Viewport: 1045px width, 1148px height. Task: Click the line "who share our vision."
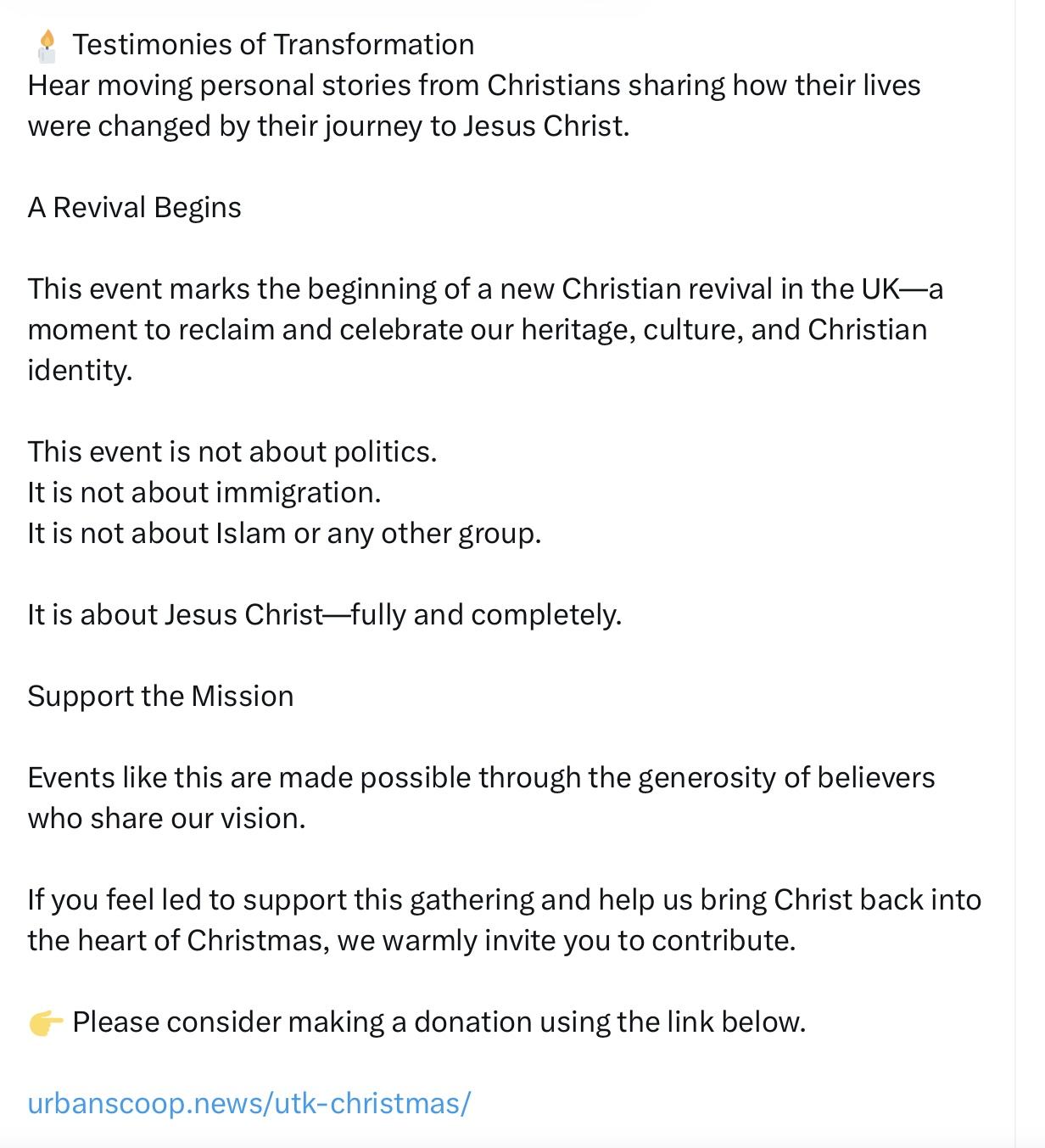pyautogui.click(x=166, y=818)
